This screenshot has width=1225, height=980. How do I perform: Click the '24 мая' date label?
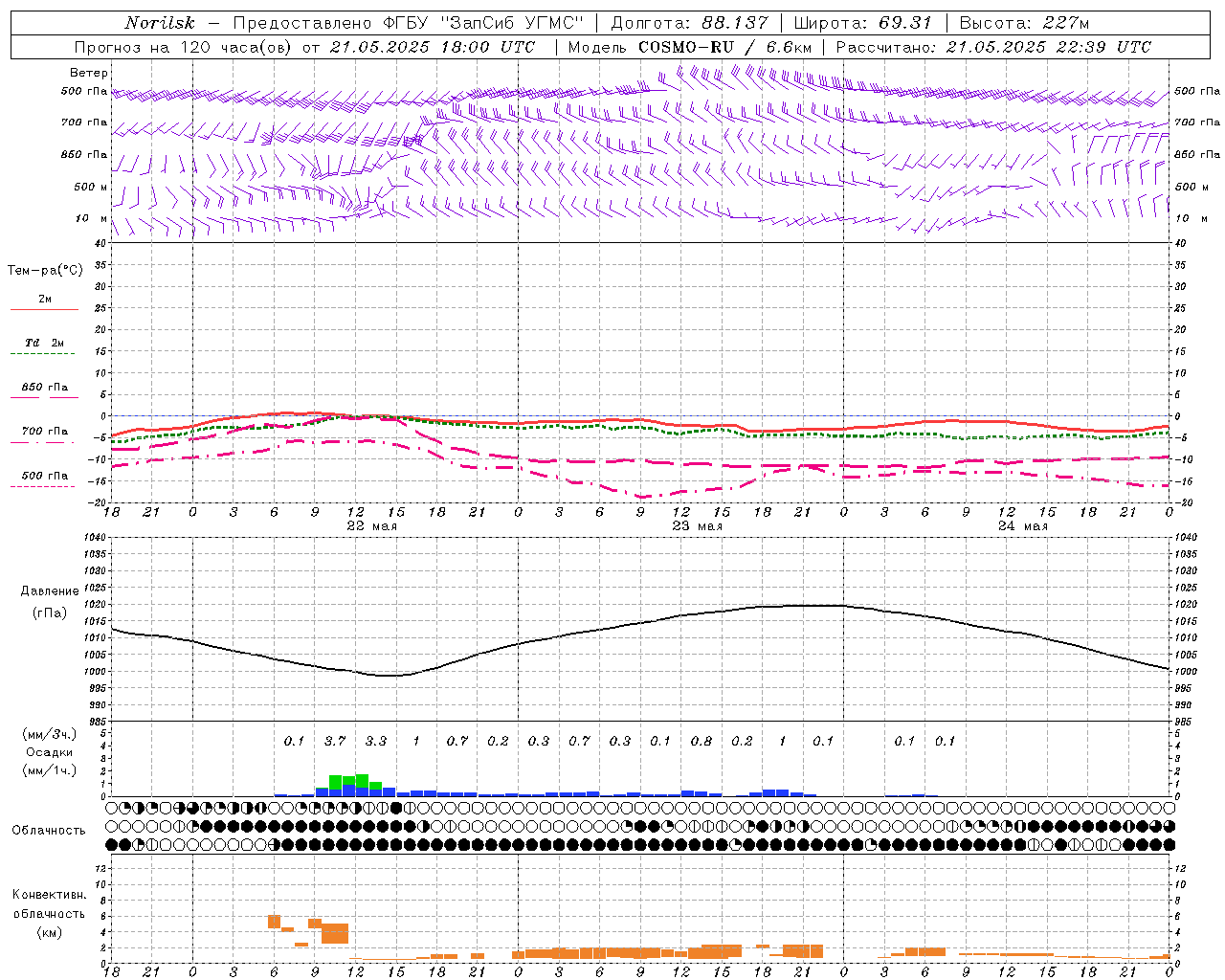click(1023, 526)
